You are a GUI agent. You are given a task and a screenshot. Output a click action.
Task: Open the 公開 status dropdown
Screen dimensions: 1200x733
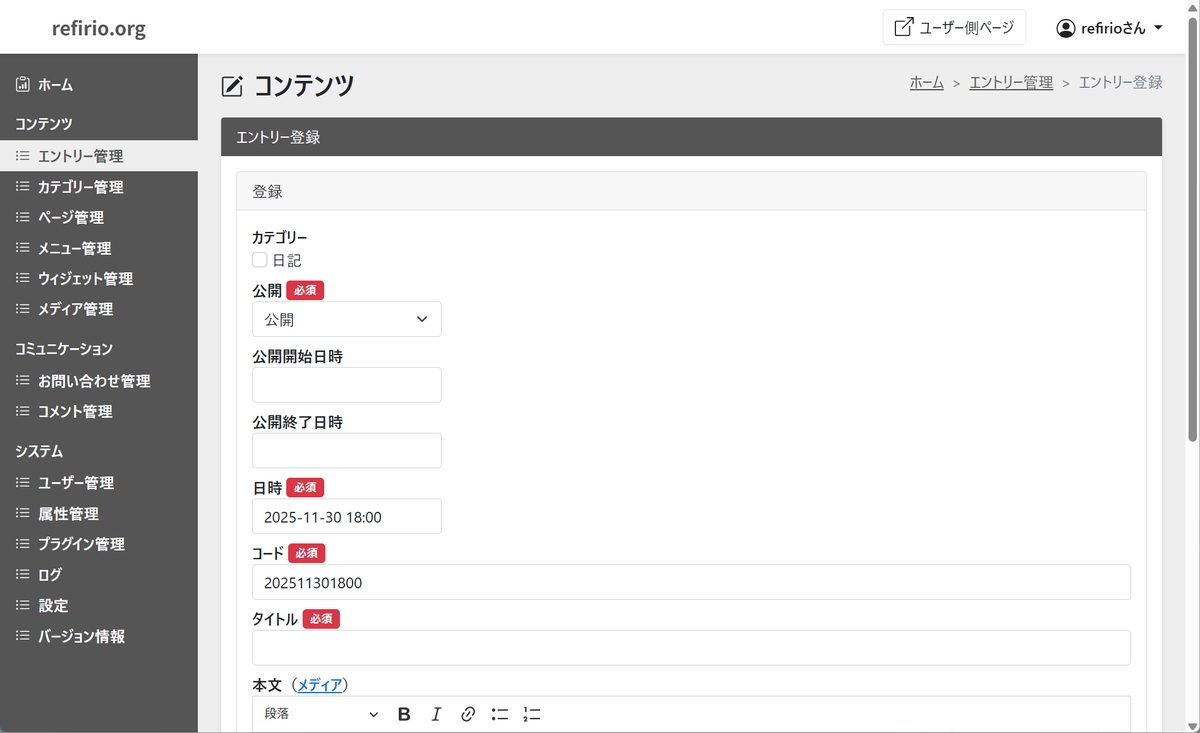coord(347,319)
